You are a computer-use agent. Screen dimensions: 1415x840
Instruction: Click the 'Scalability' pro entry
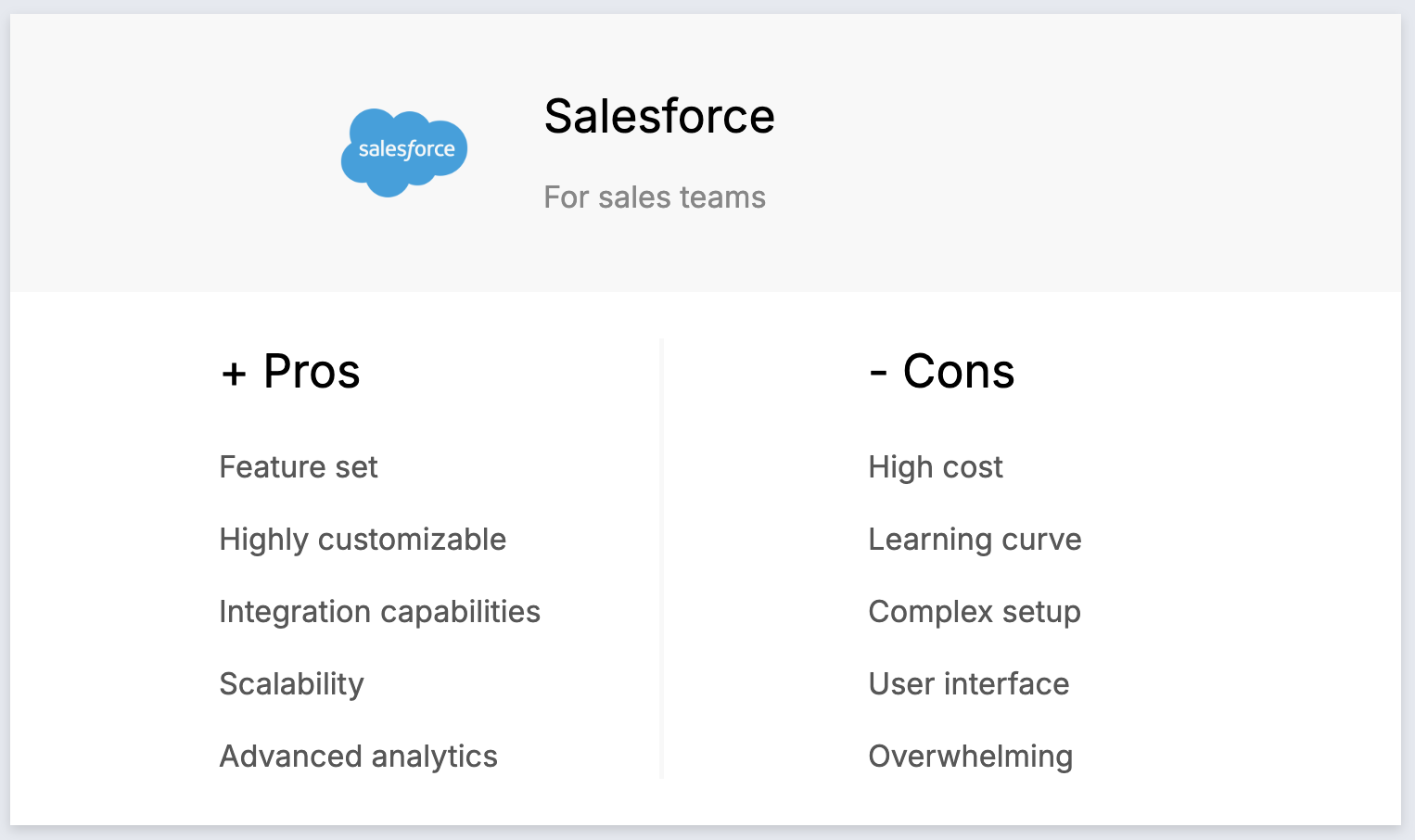[x=292, y=684]
